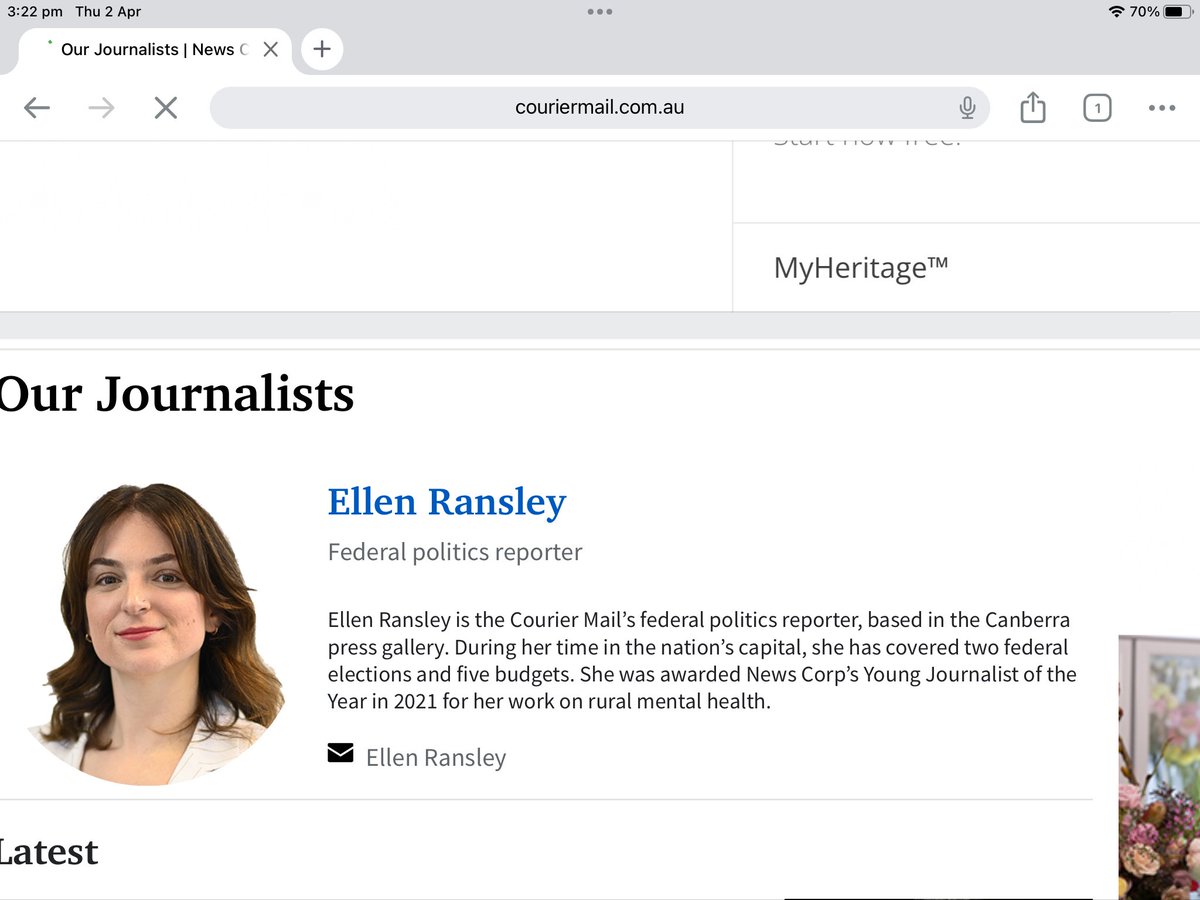Viewport: 1200px width, 900px height.
Task: Open the flower bouquet ad image
Action: tap(1159, 768)
